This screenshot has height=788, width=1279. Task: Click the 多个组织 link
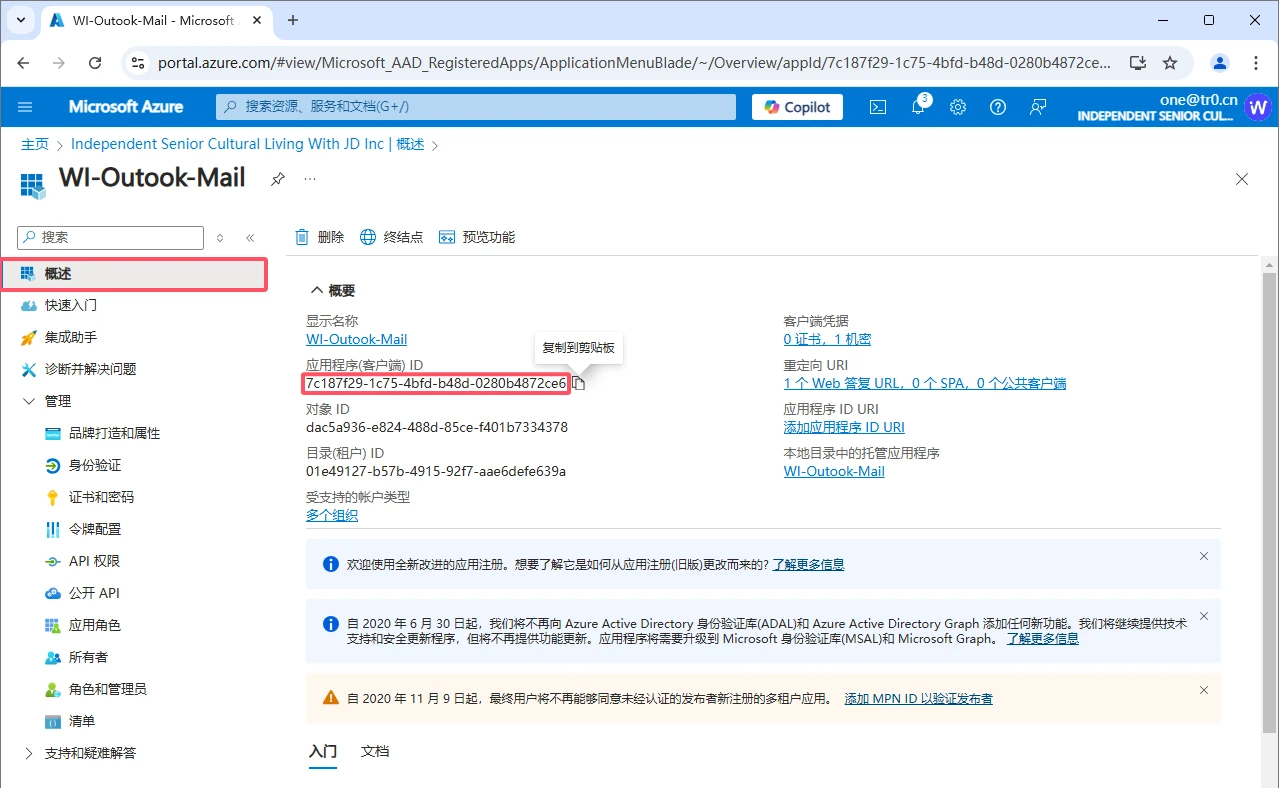point(332,515)
